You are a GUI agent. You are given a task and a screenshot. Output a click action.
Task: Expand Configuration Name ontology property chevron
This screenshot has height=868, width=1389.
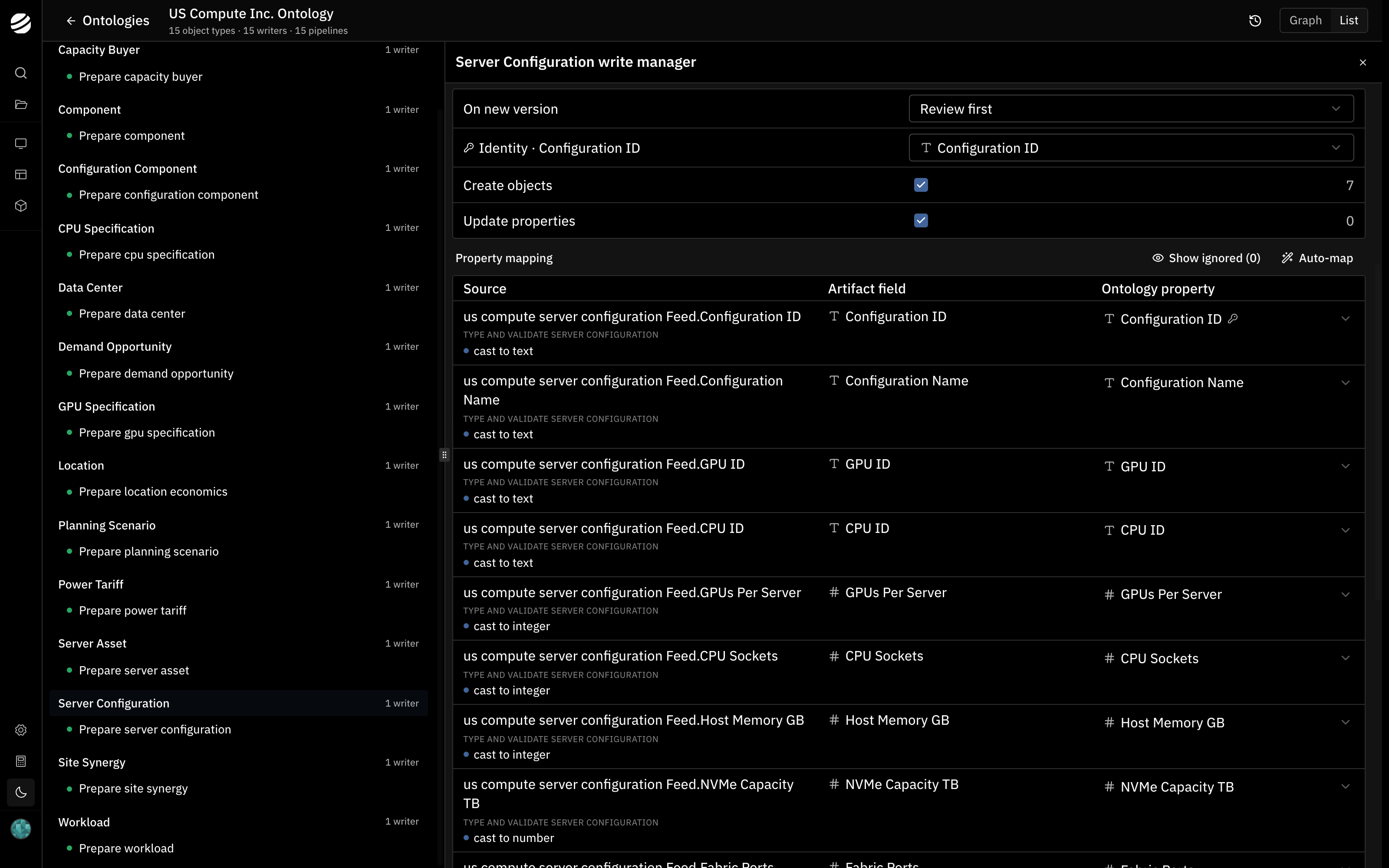click(1345, 383)
